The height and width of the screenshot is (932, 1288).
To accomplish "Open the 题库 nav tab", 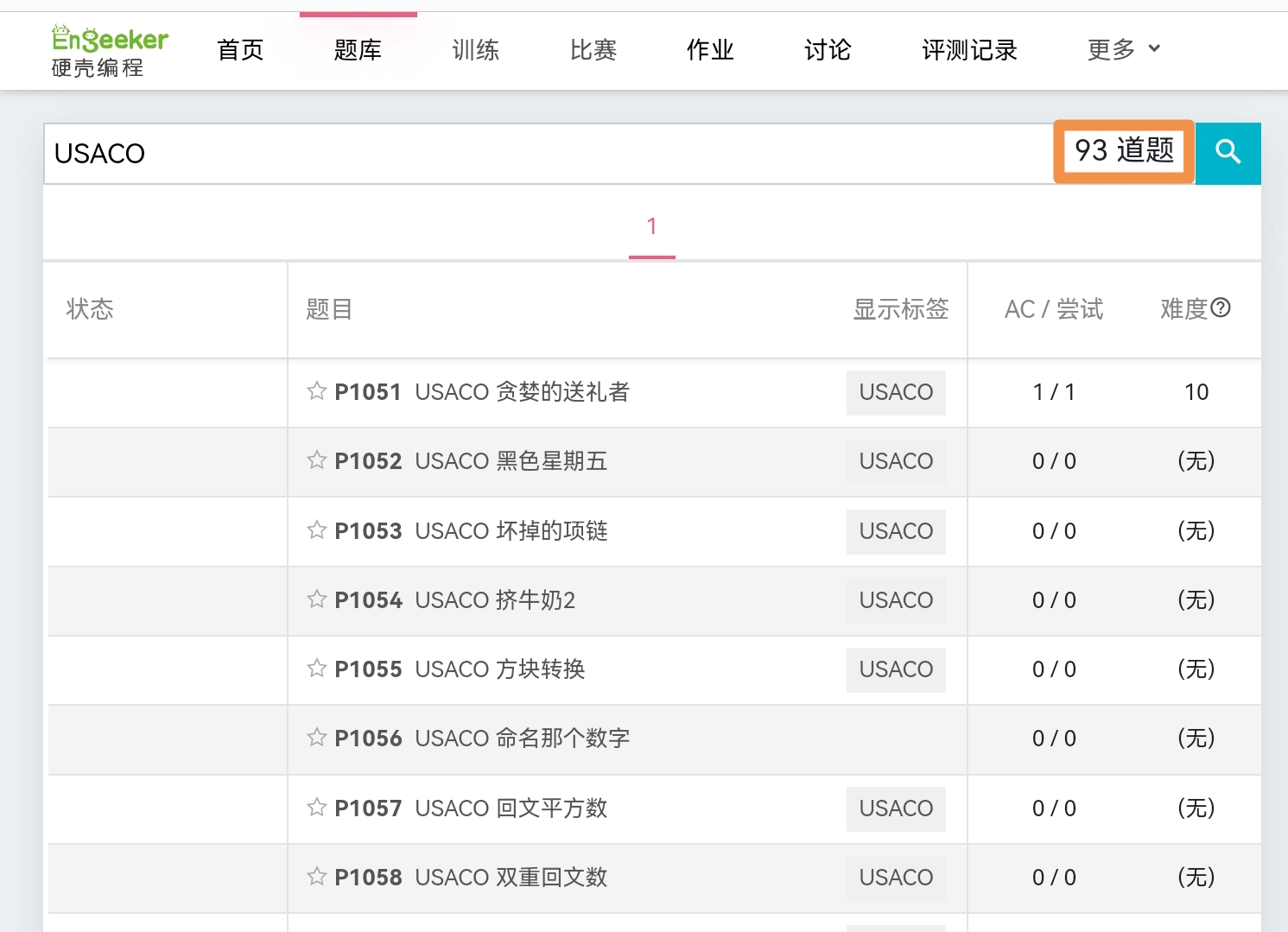I will (x=358, y=50).
